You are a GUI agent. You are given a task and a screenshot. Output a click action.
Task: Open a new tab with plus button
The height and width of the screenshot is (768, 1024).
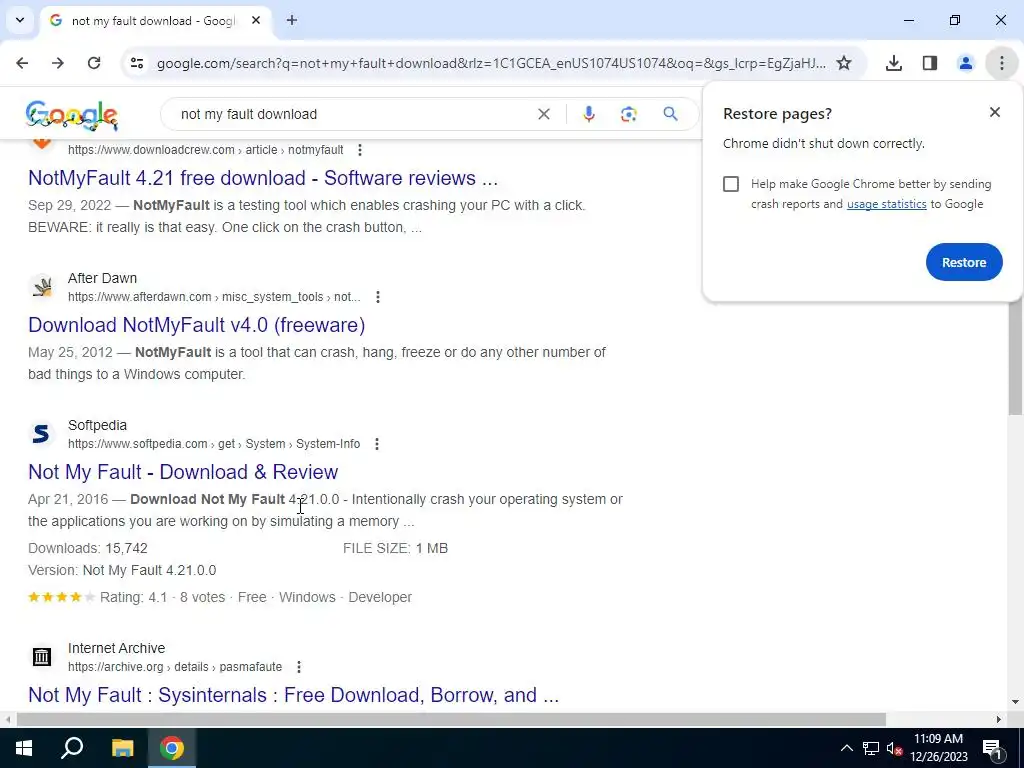coord(292,20)
